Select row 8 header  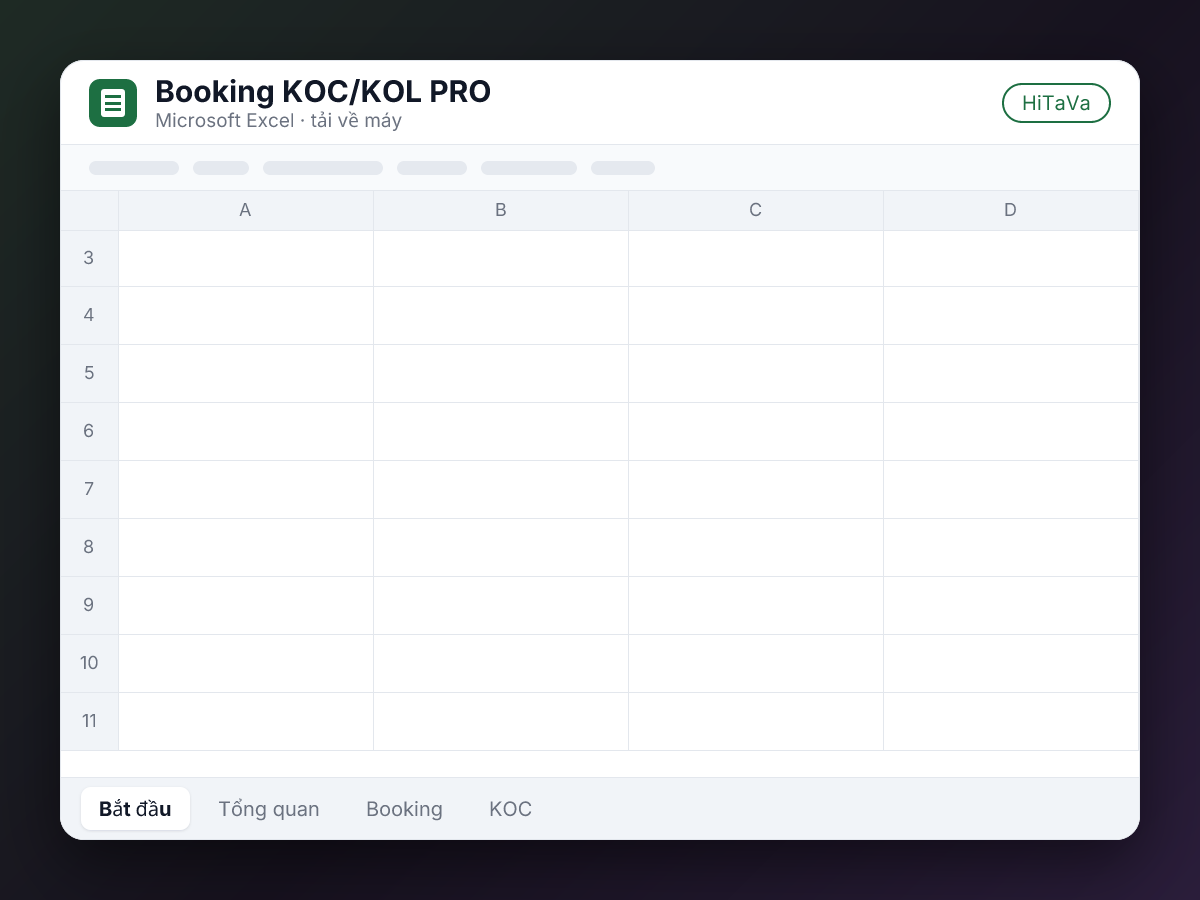(x=89, y=548)
